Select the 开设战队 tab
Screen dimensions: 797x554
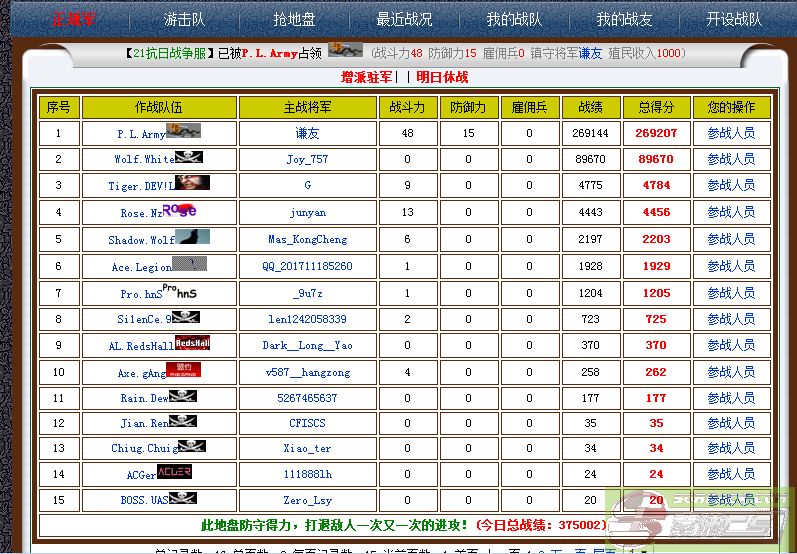[x=733, y=19]
